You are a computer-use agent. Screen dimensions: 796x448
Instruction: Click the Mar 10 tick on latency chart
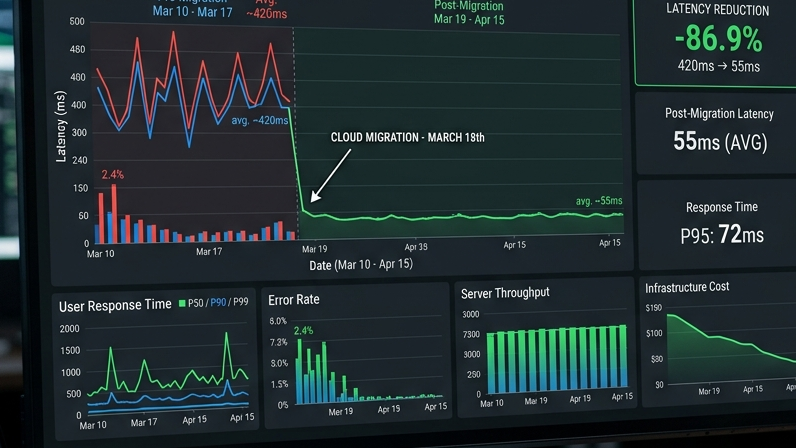tap(101, 253)
